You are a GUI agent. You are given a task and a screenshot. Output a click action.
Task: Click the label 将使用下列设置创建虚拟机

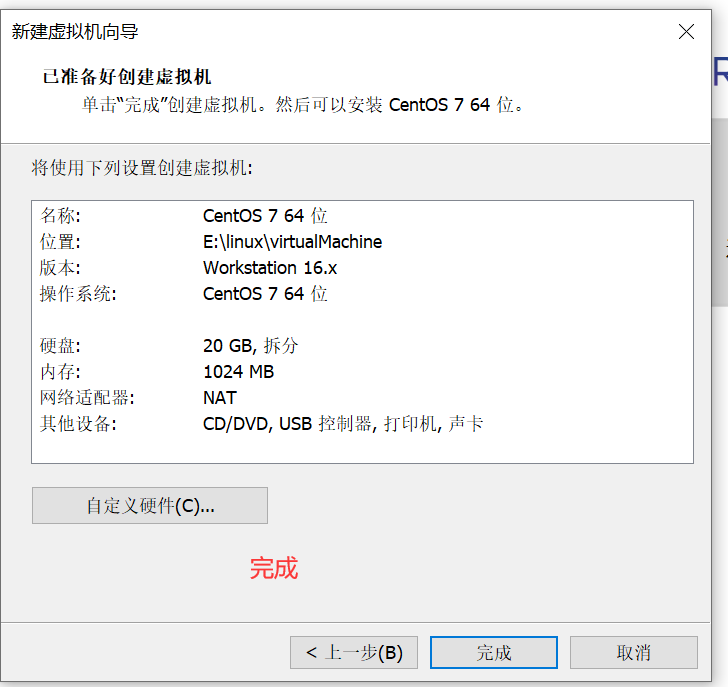142,168
